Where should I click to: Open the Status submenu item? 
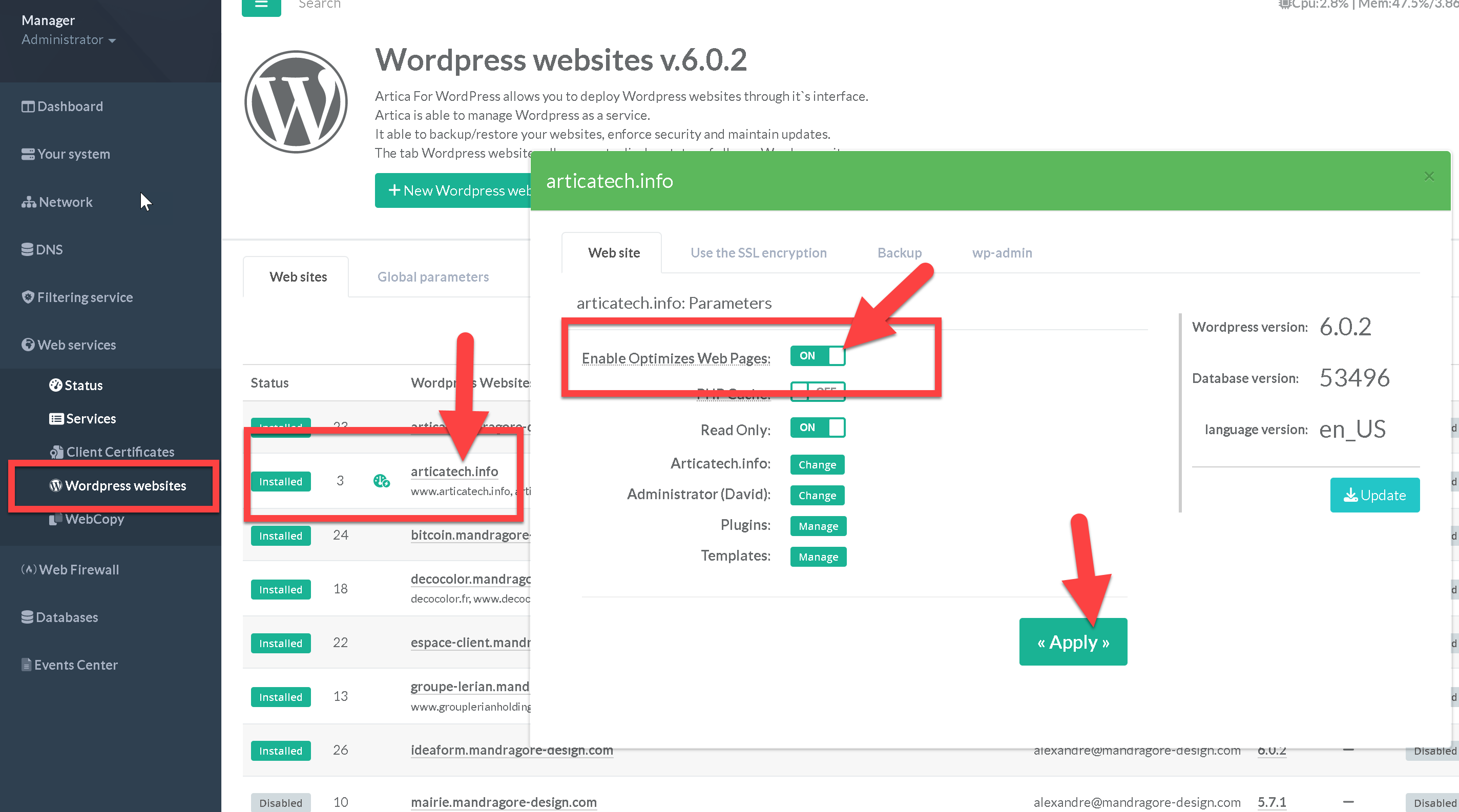point(76,386)
